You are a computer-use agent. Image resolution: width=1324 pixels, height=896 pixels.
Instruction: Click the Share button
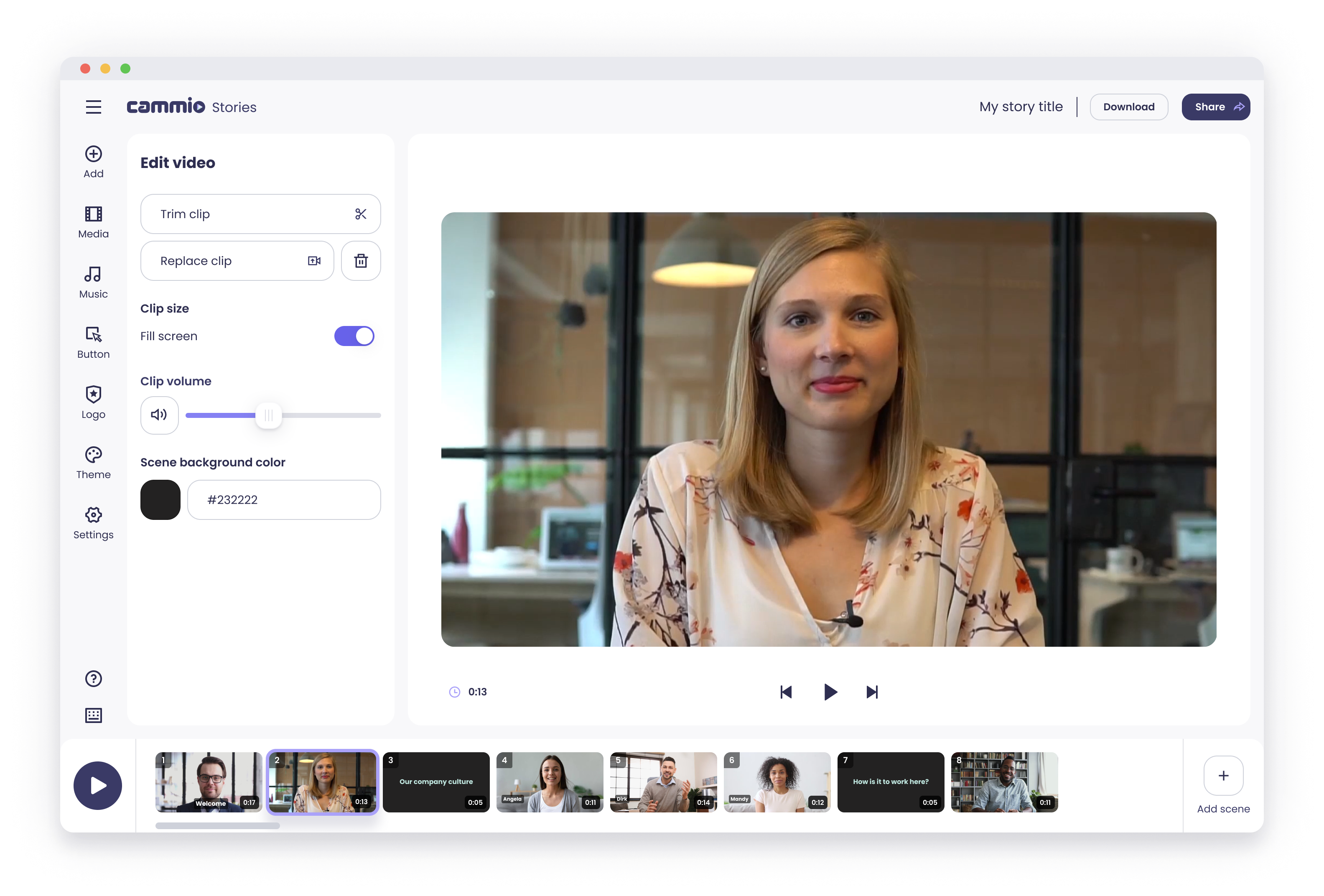1215,107
